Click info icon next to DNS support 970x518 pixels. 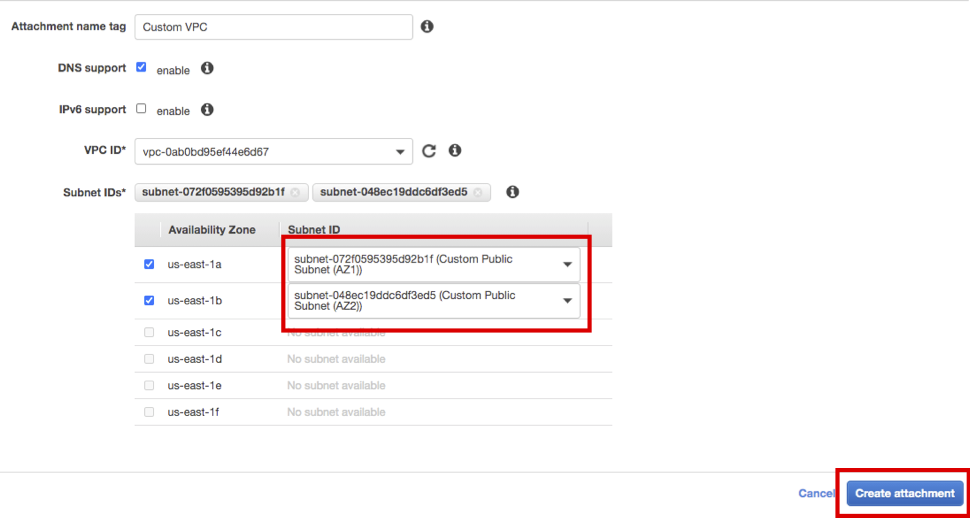(207, 69)
